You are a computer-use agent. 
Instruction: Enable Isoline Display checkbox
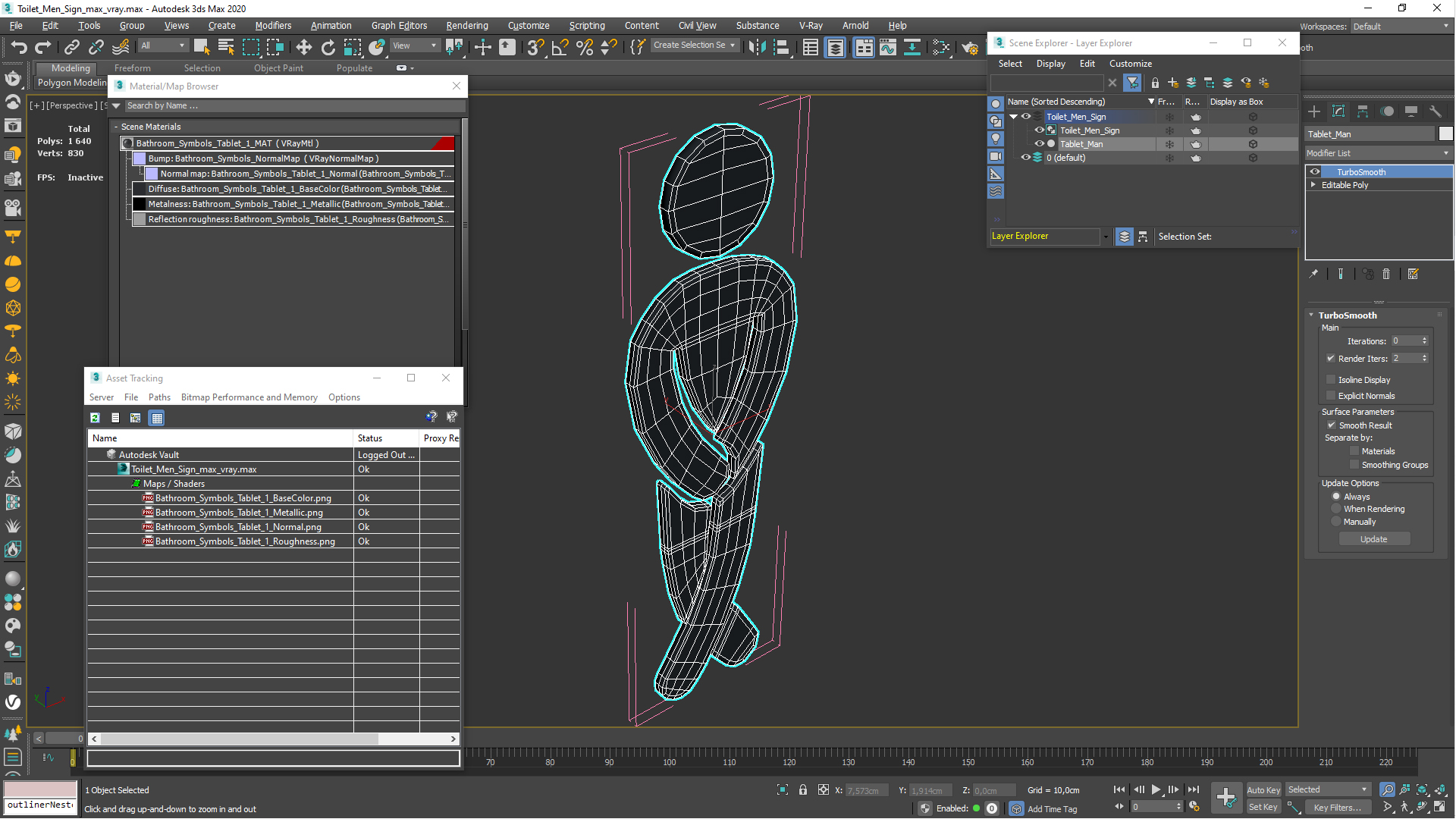(1331, 380)
